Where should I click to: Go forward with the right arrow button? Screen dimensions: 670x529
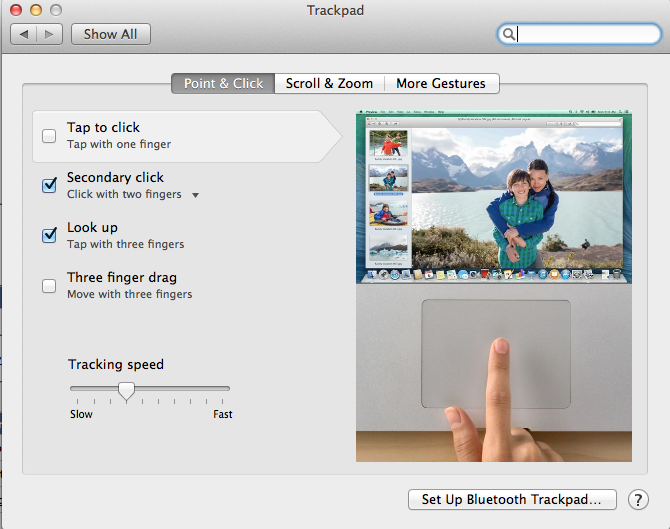[50, 34]
